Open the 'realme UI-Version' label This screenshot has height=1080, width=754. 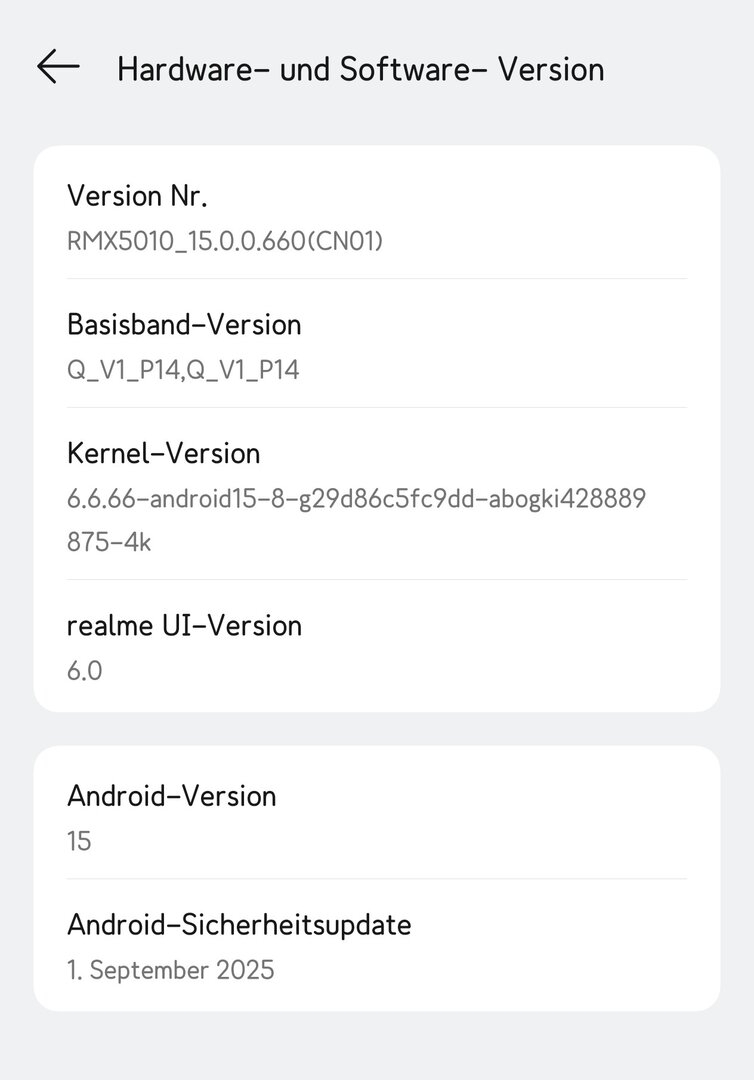184,626
